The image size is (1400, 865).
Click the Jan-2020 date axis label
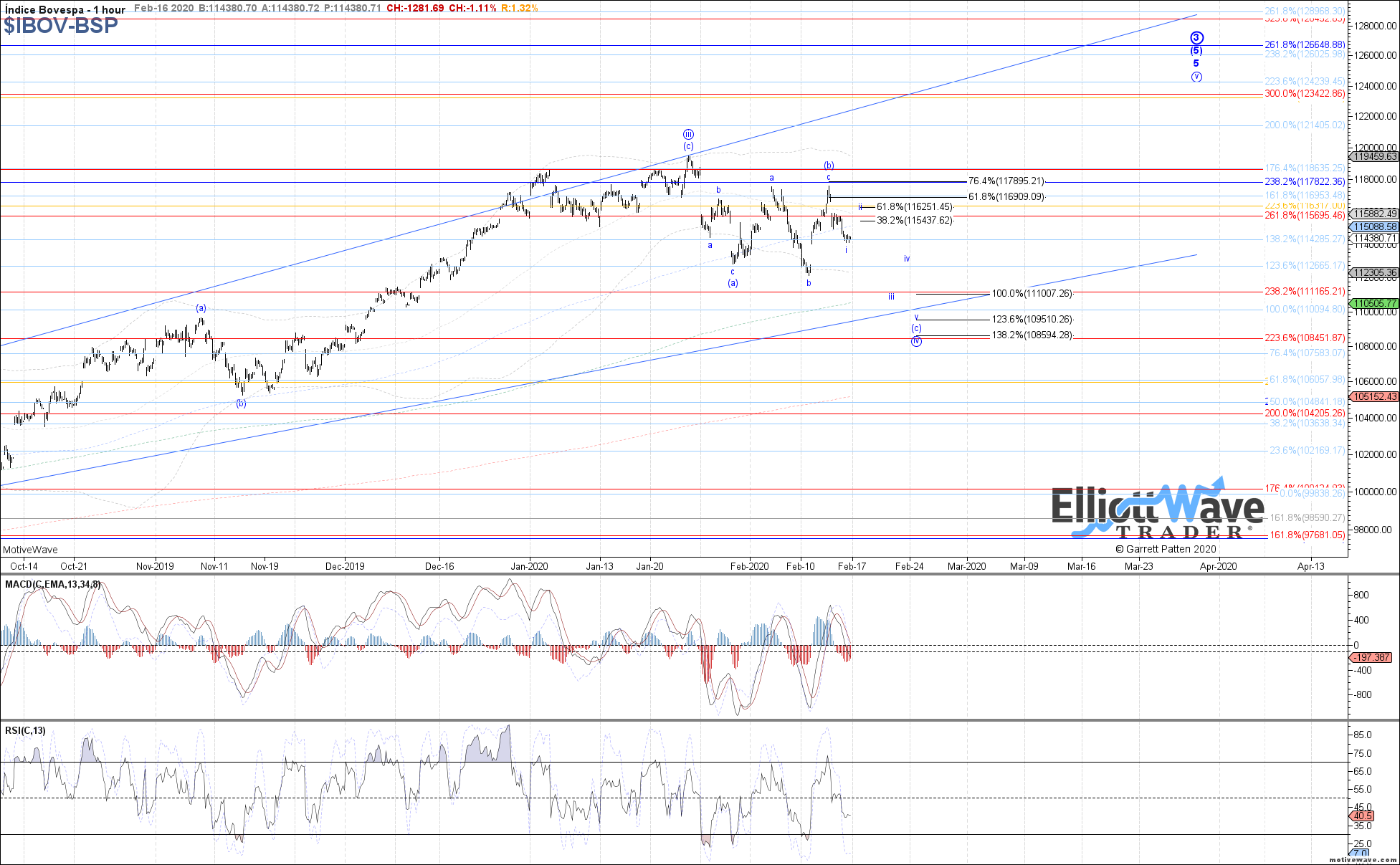click(529, 566)
